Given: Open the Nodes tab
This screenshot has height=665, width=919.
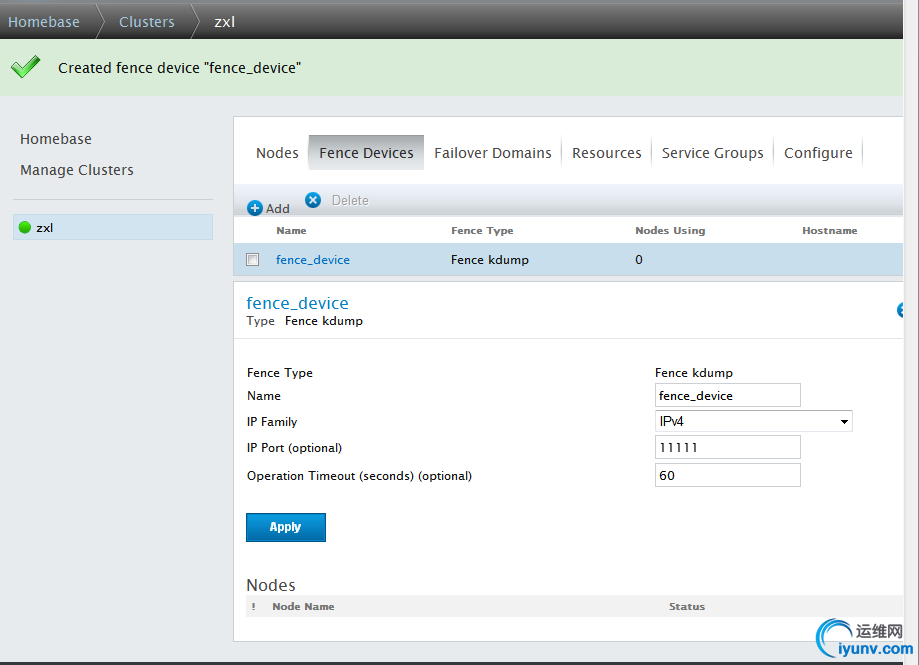Looking at the screenshot, I should [277, 153].
